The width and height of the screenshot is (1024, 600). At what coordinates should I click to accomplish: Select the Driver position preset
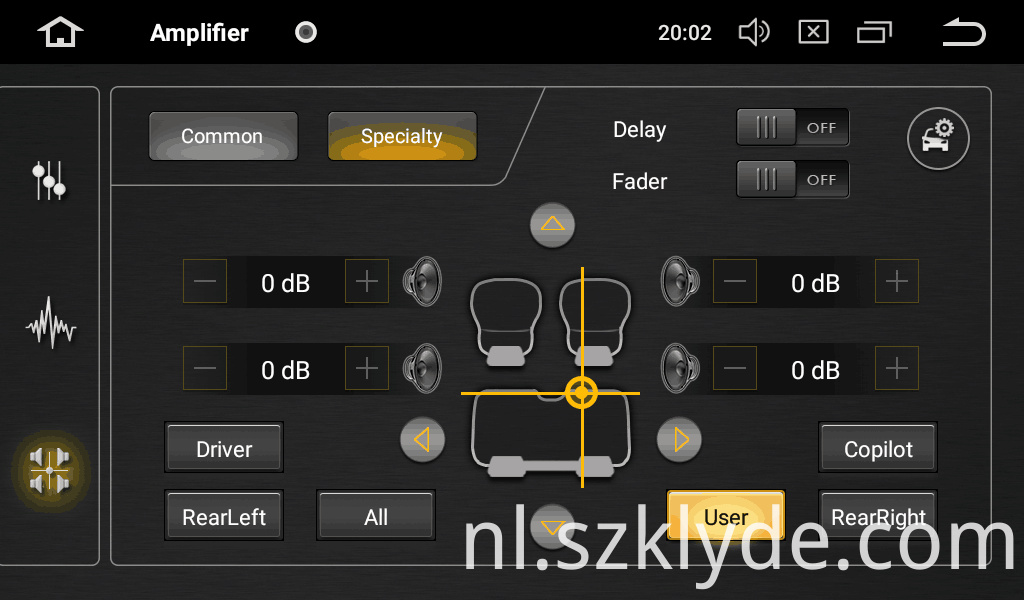224,447
